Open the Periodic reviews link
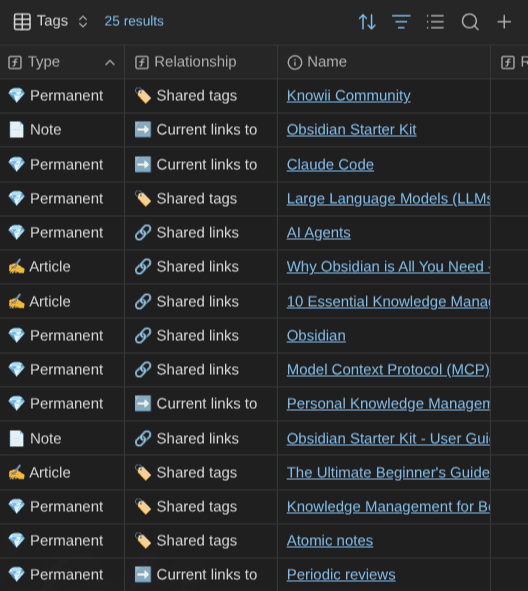 (x=341, y=574)
